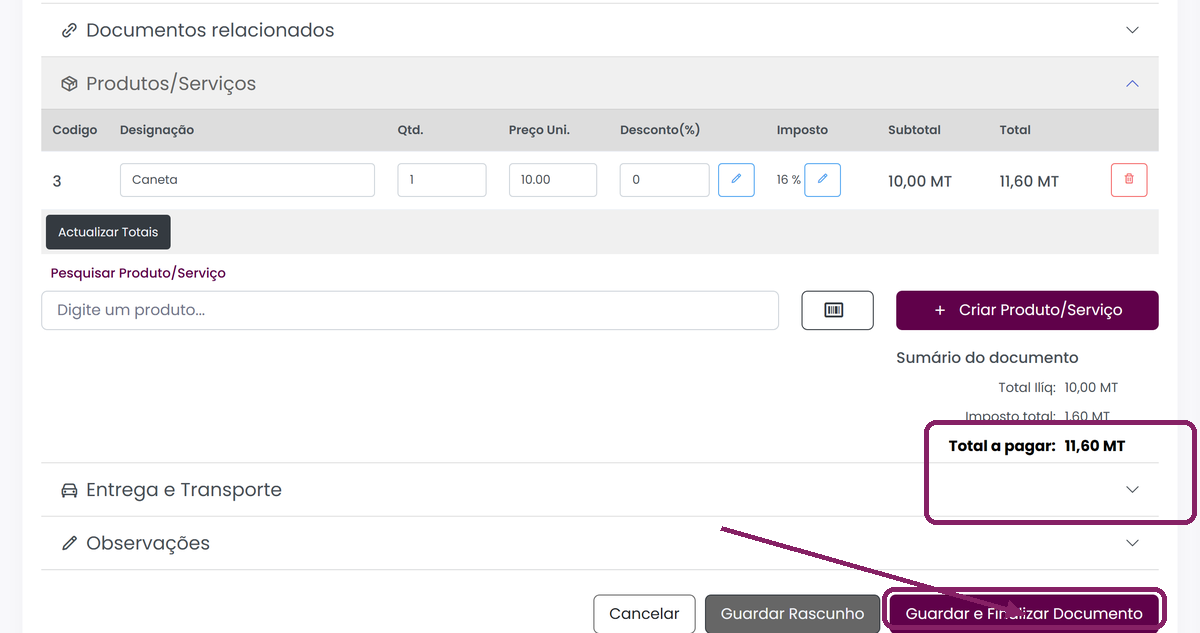
Task: Click the box icon beside Produtos/Serviços
Action: [69, 84]
